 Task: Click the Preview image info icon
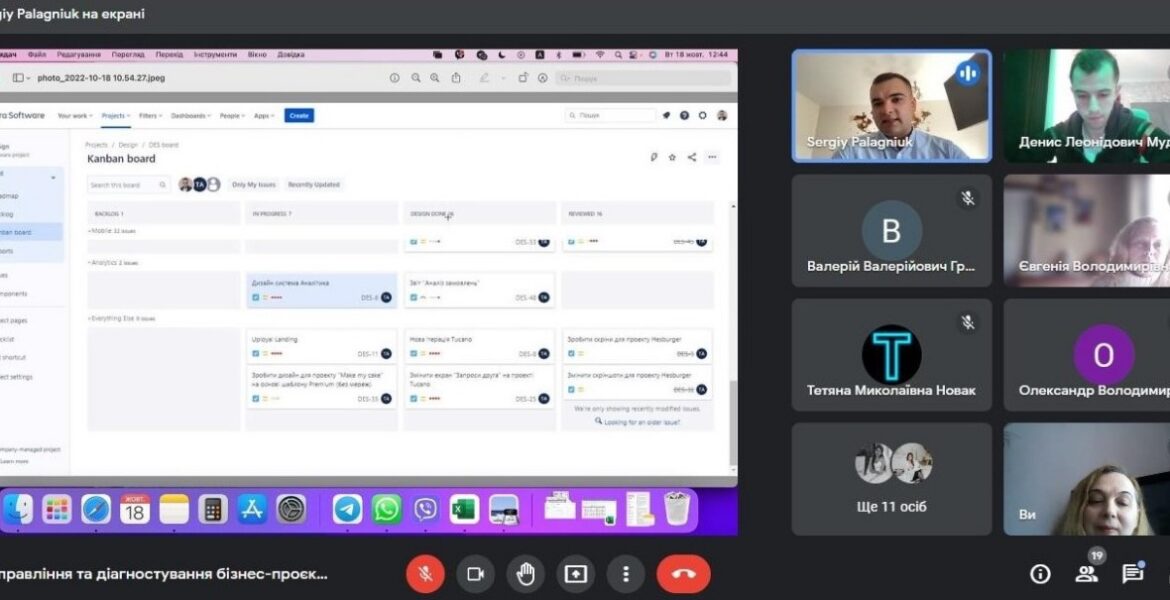[395, 78]
